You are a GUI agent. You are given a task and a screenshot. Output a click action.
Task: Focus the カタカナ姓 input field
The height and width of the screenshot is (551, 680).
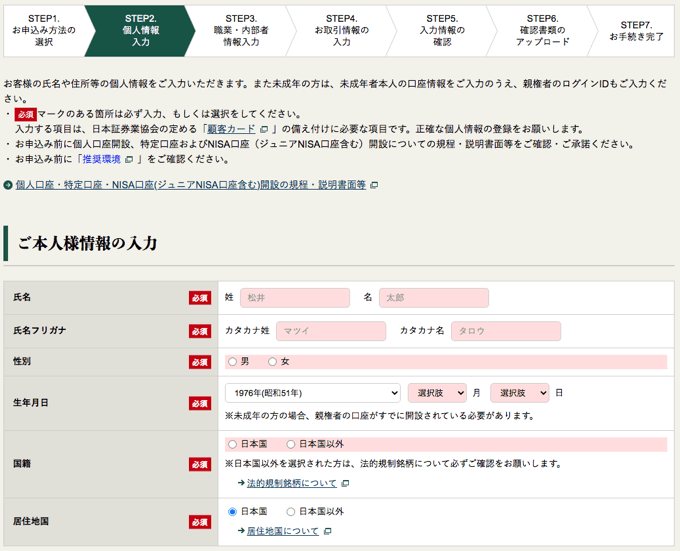[331, 331]
